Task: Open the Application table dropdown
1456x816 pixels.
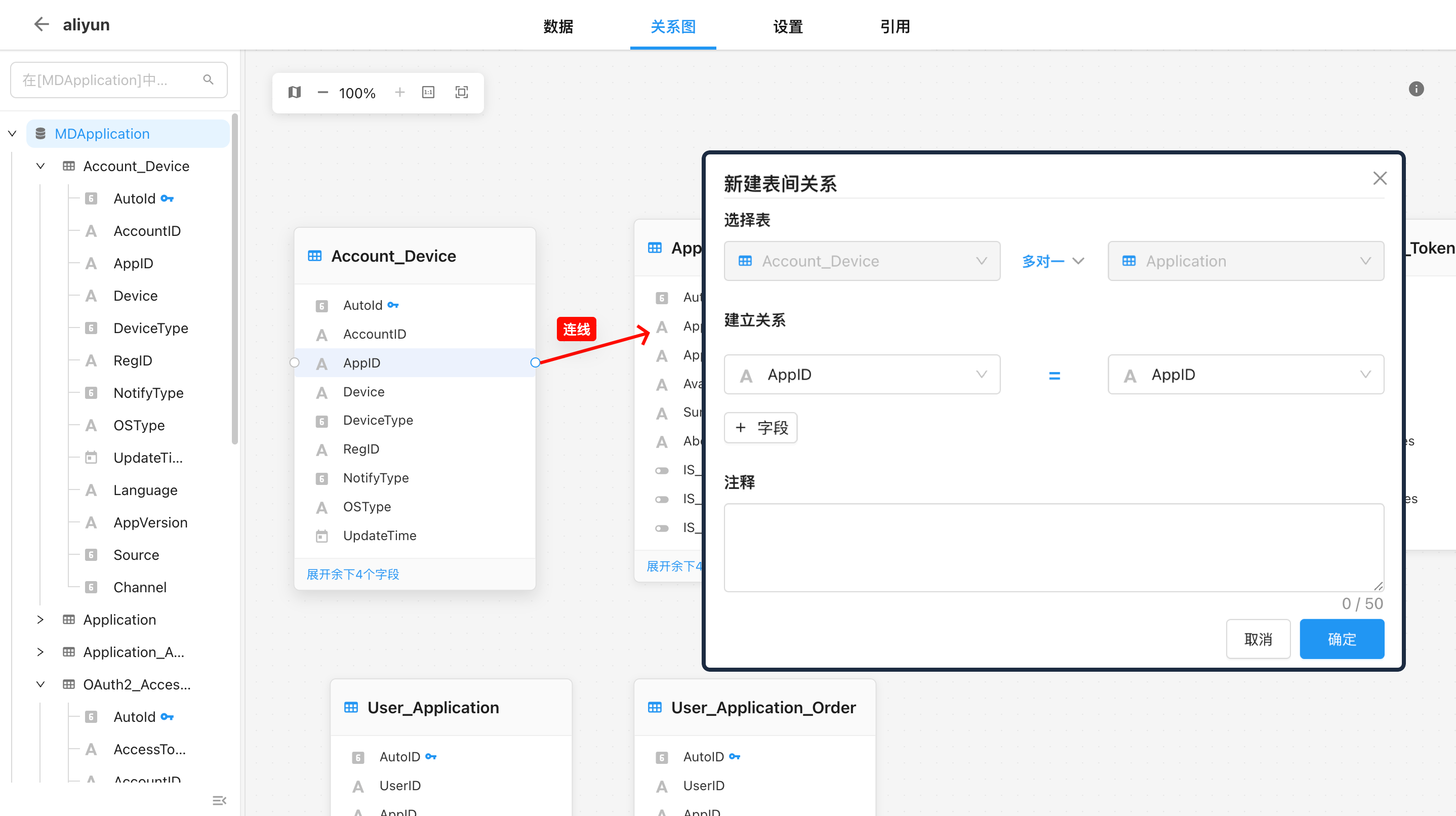Action: tap(1246, 261)
